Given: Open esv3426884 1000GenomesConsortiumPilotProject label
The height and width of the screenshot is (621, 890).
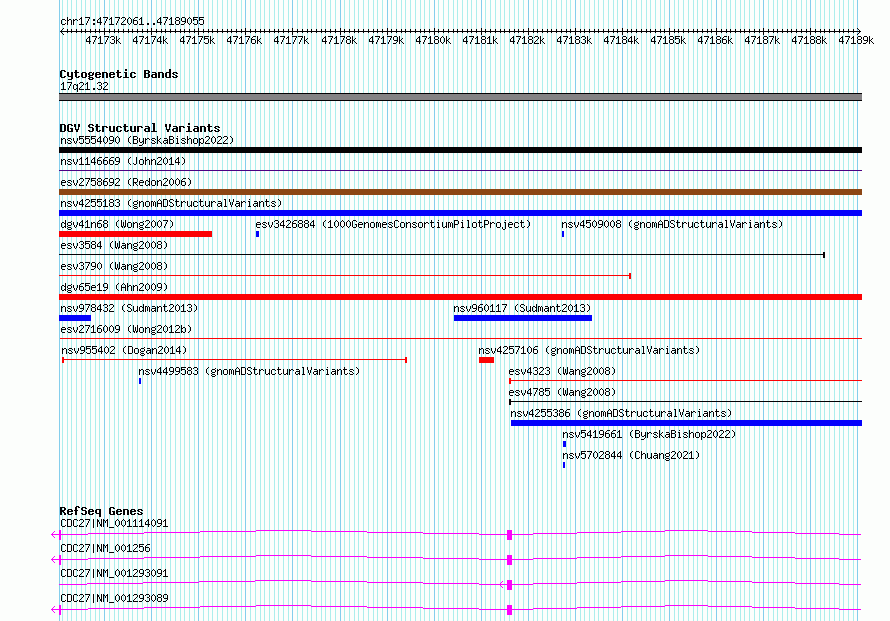Looking at the screenshot, I should (393, 224).
